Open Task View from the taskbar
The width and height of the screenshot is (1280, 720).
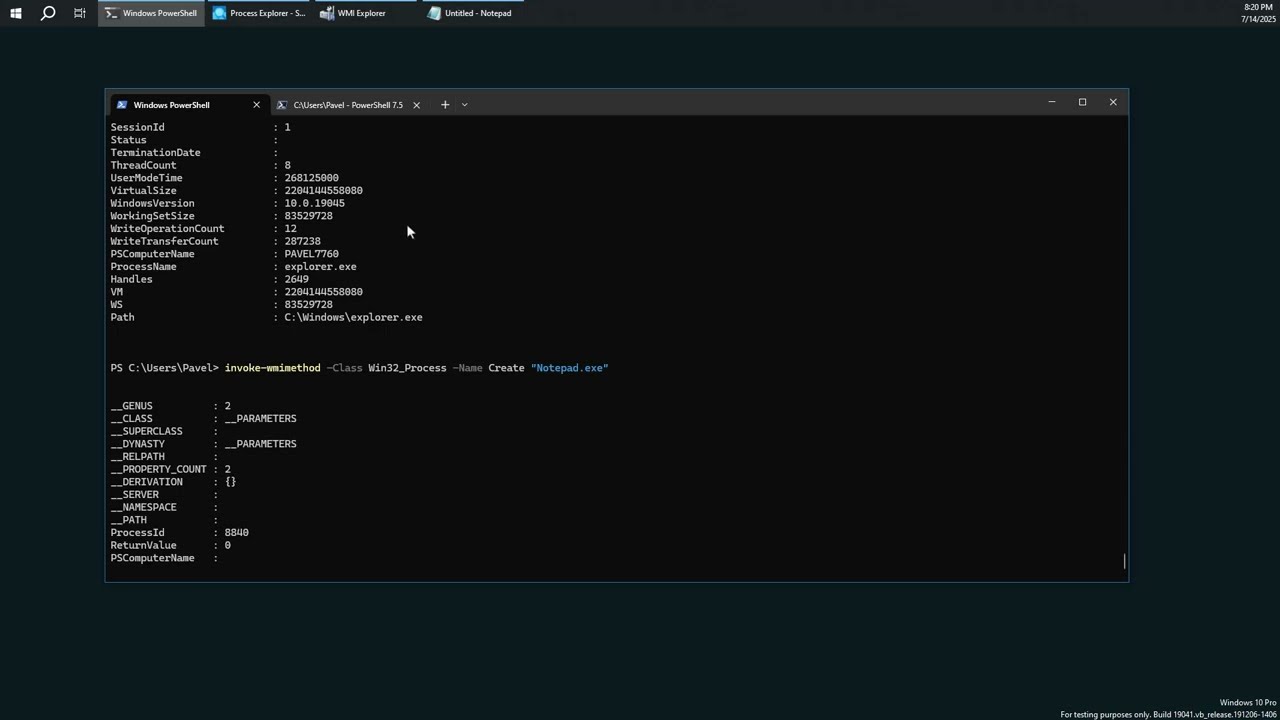coord(79,13)
